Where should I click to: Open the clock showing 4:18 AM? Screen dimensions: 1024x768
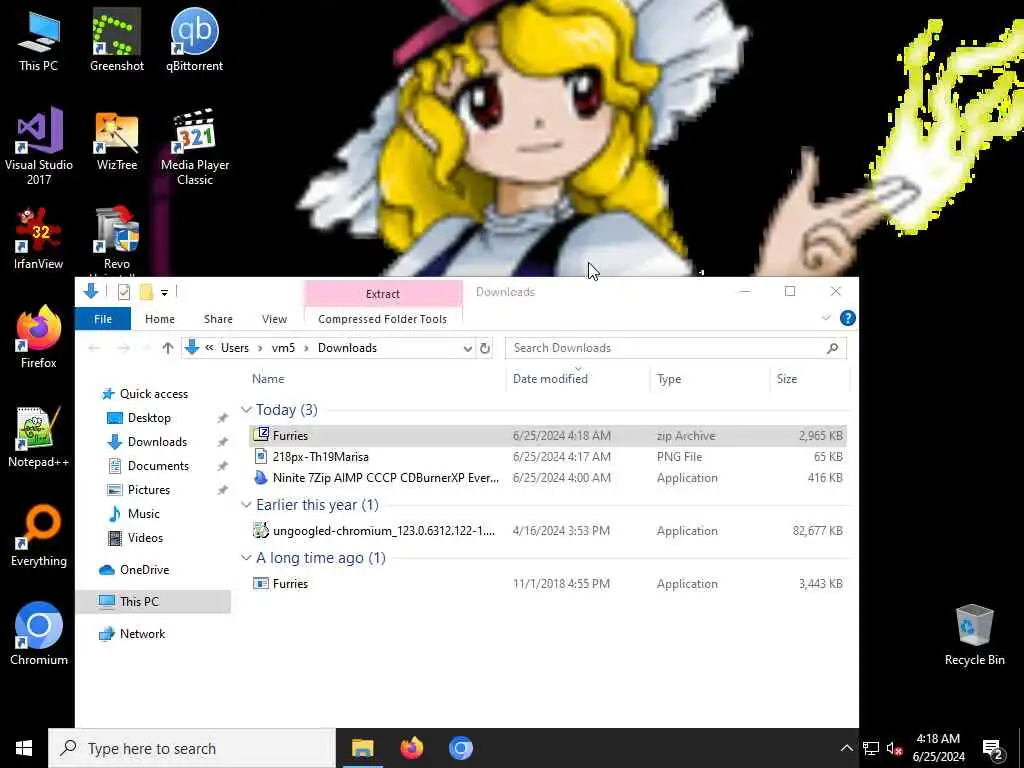point(938,748)
